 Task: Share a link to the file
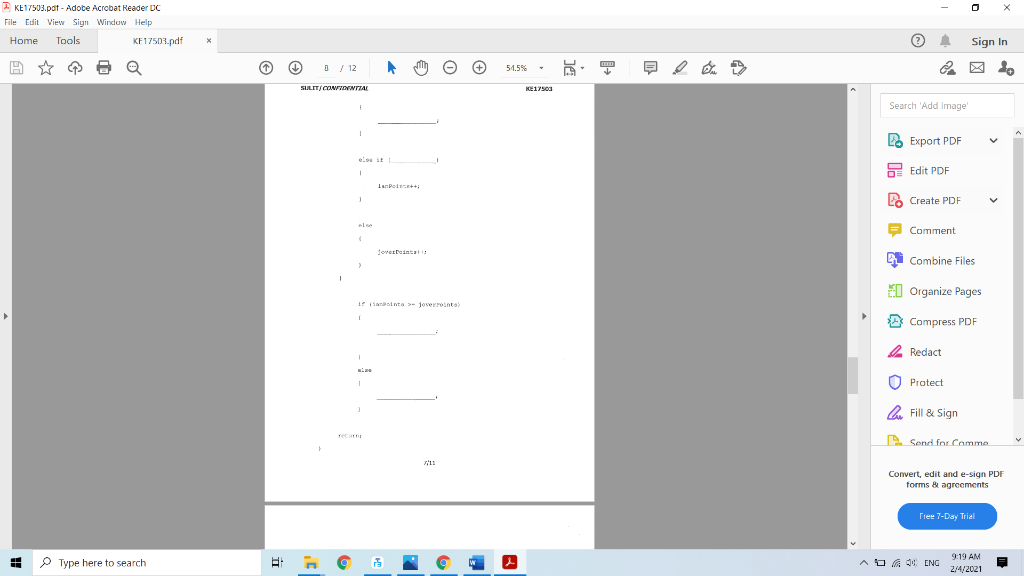coord(948,68)
